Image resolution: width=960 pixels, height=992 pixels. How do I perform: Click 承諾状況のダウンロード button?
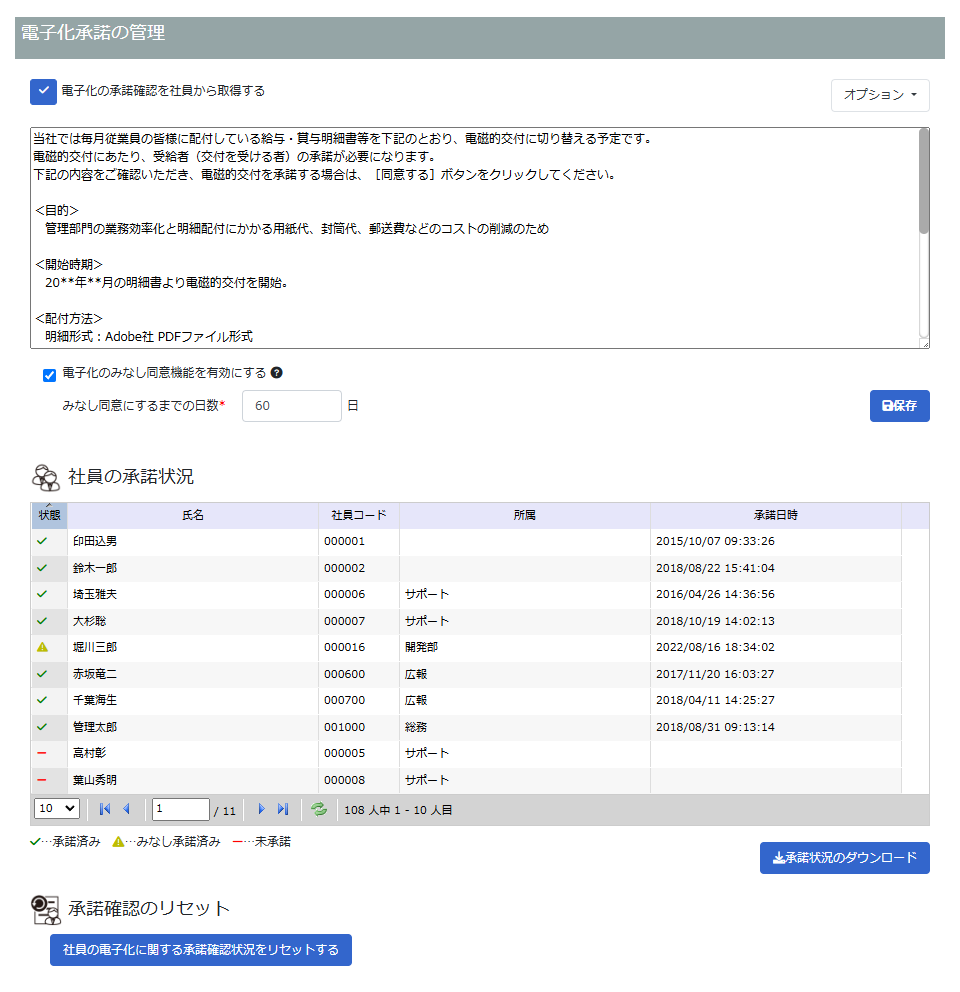(844, 858)
